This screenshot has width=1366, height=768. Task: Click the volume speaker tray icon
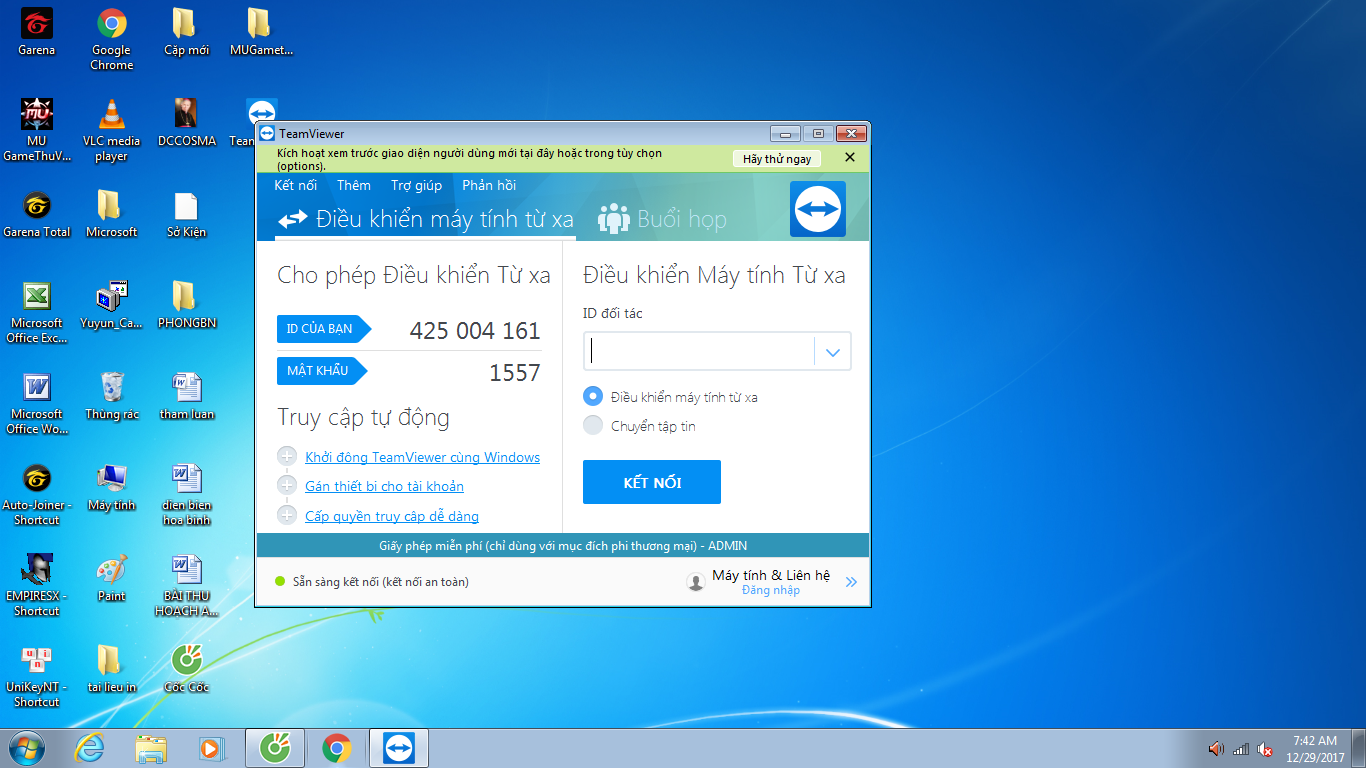1216,748
